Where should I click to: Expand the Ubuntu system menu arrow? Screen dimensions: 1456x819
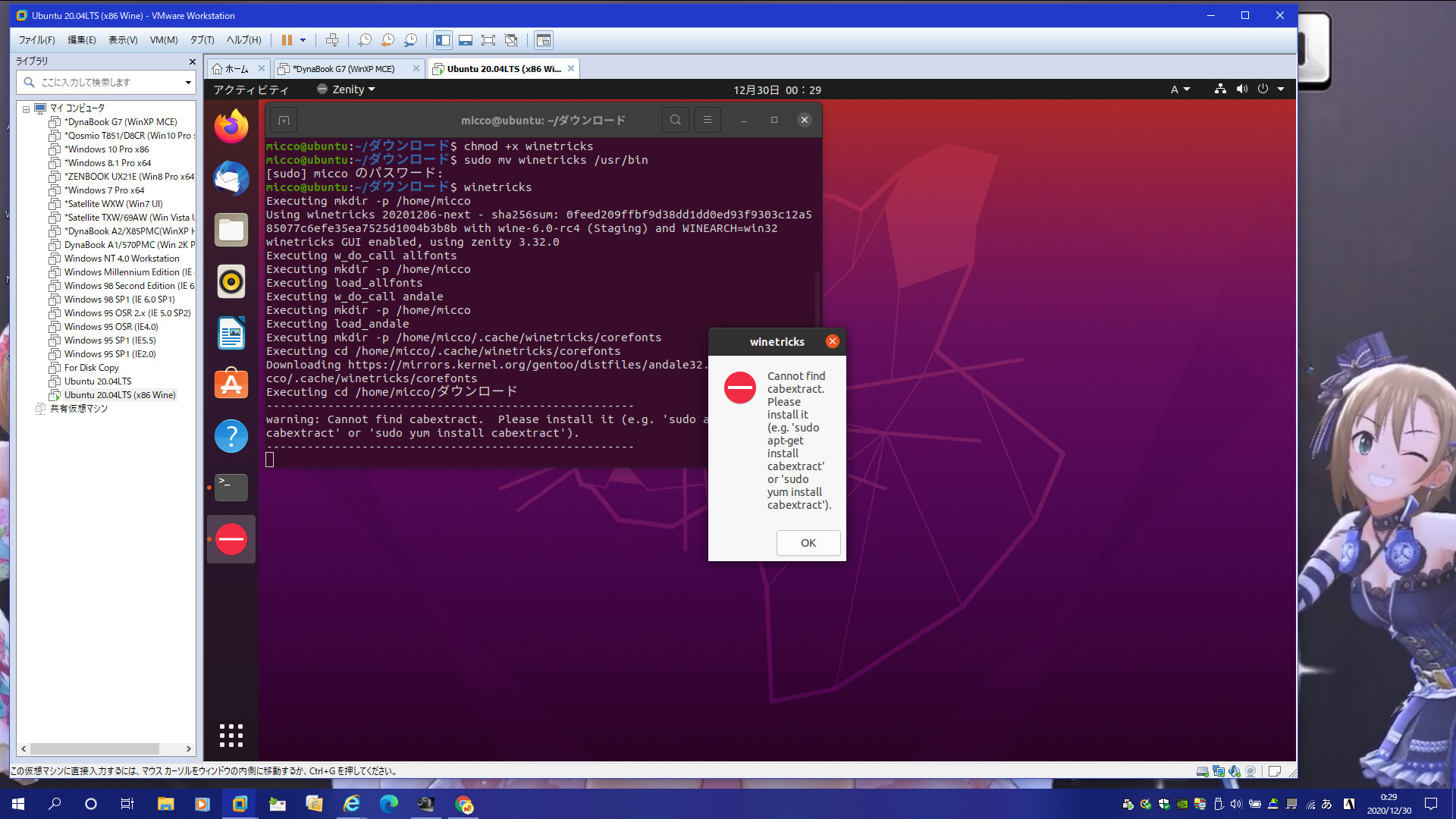click(x=1281, y=89)
